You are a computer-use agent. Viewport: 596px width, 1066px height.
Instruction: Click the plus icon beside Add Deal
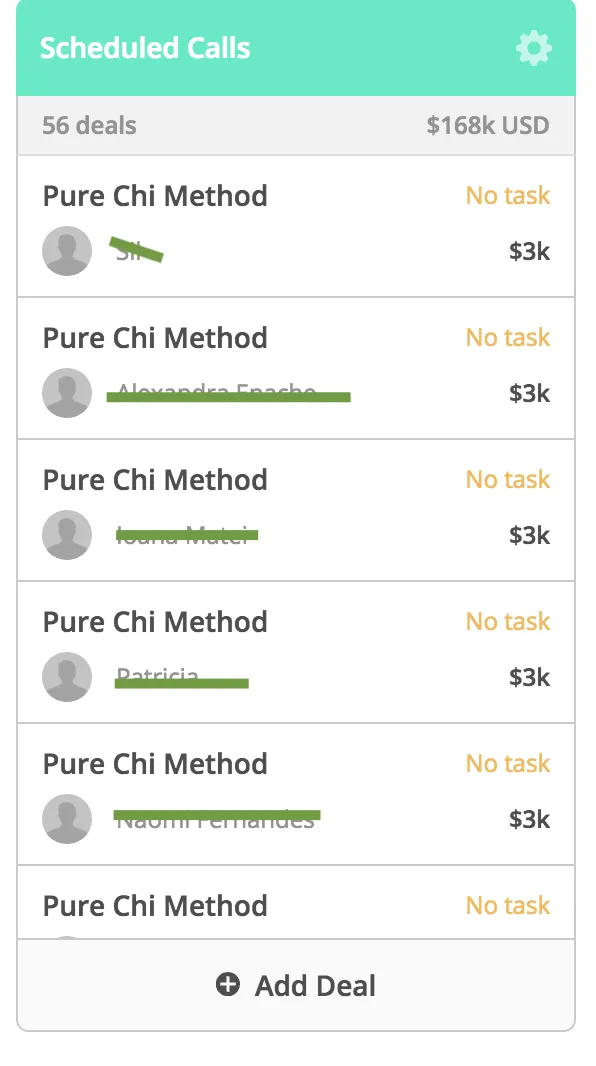point(228,984)
